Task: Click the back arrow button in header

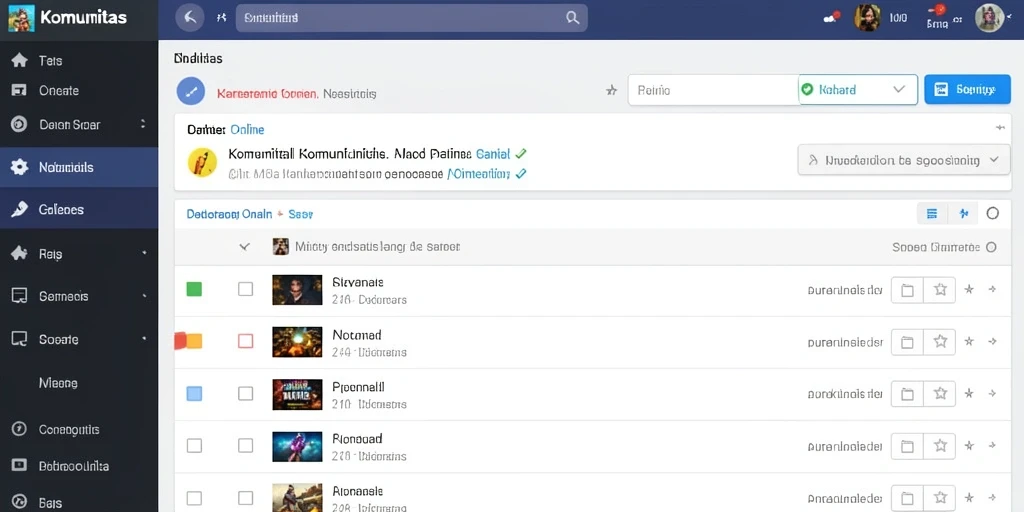Action: (x=190, y=18)
